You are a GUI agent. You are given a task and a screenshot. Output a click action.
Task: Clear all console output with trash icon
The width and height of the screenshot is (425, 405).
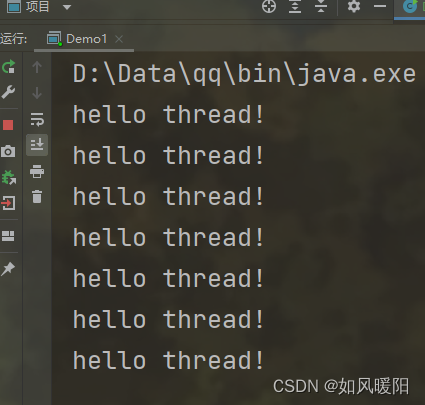point(37,197)
